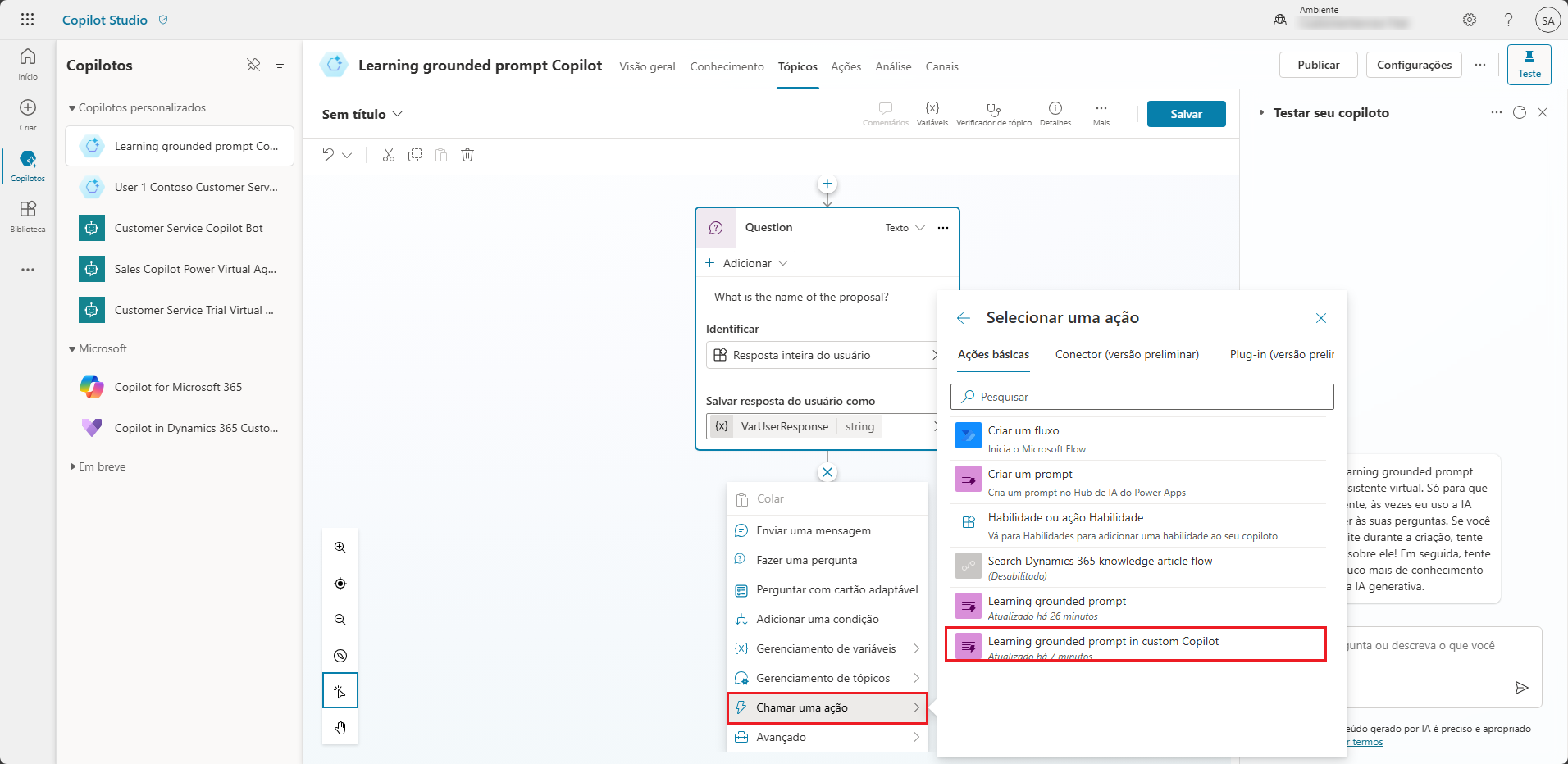Toggle the Teste pane button
Screen dimensions: 1568x764
[x=1529, y=65]
